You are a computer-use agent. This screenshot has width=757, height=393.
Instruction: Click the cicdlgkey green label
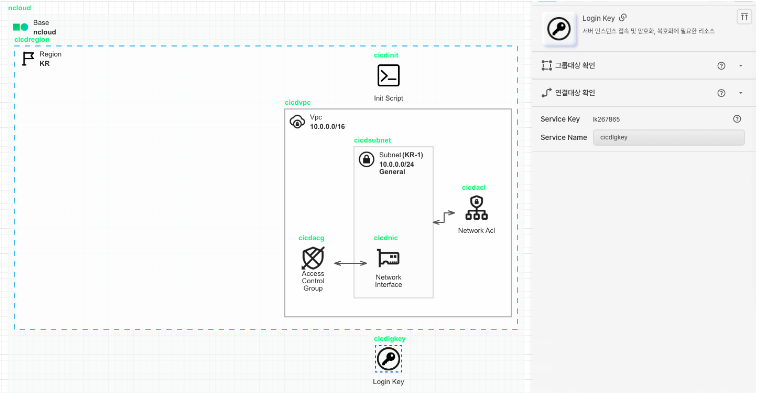coord(390,338)
